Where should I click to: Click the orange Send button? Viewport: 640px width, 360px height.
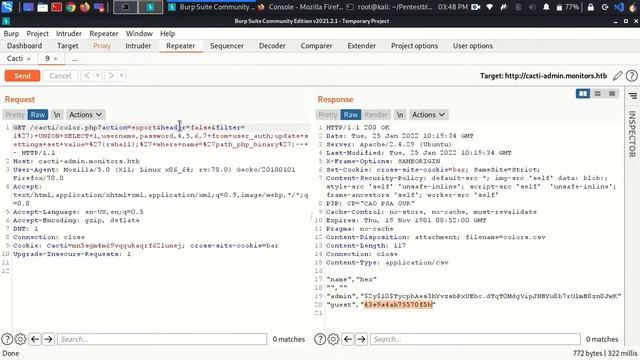coord(22,76)
